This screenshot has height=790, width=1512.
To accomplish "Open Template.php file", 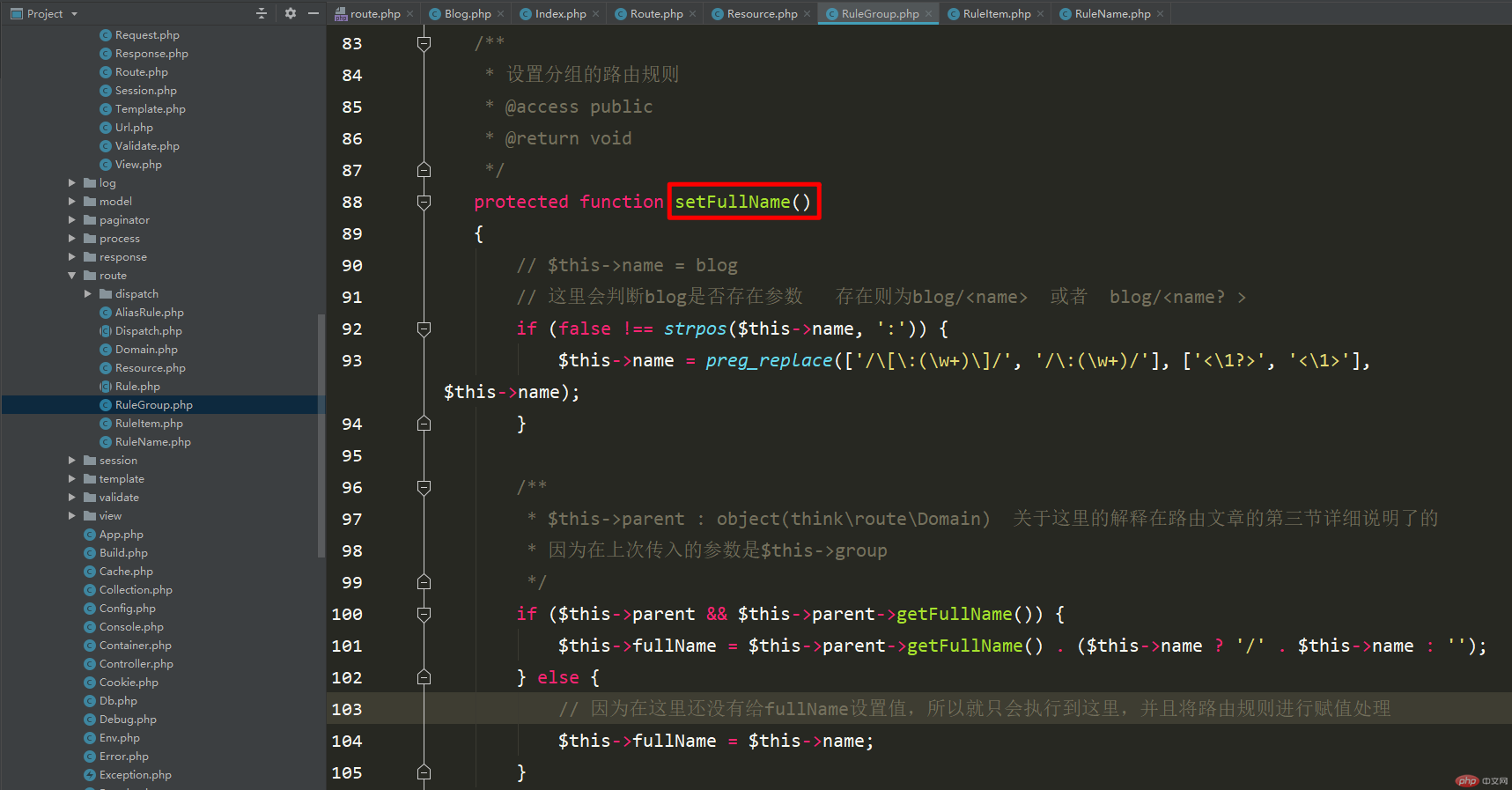I will [x=150, y=108].
